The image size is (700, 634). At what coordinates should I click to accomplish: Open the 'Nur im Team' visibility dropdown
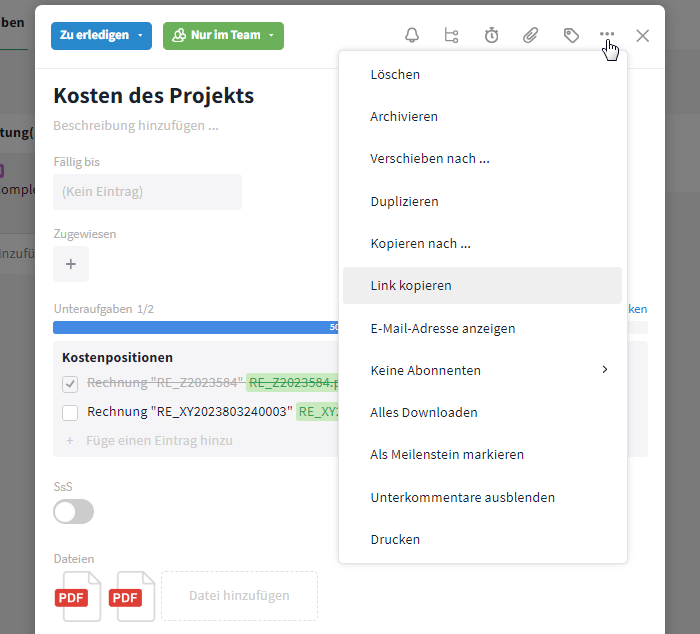click(223, 36)
